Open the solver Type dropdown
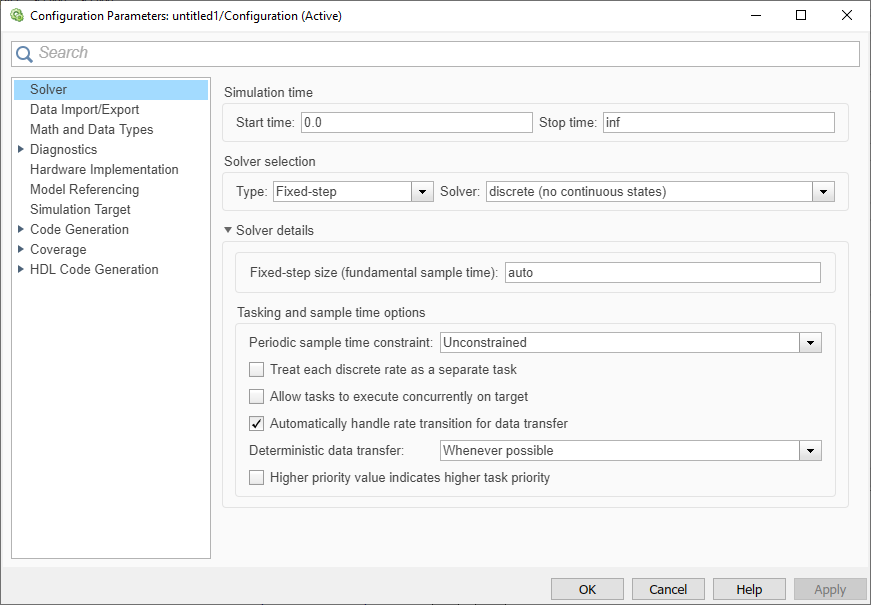Viewport: 871px width, 605px height. click(423, 191)
